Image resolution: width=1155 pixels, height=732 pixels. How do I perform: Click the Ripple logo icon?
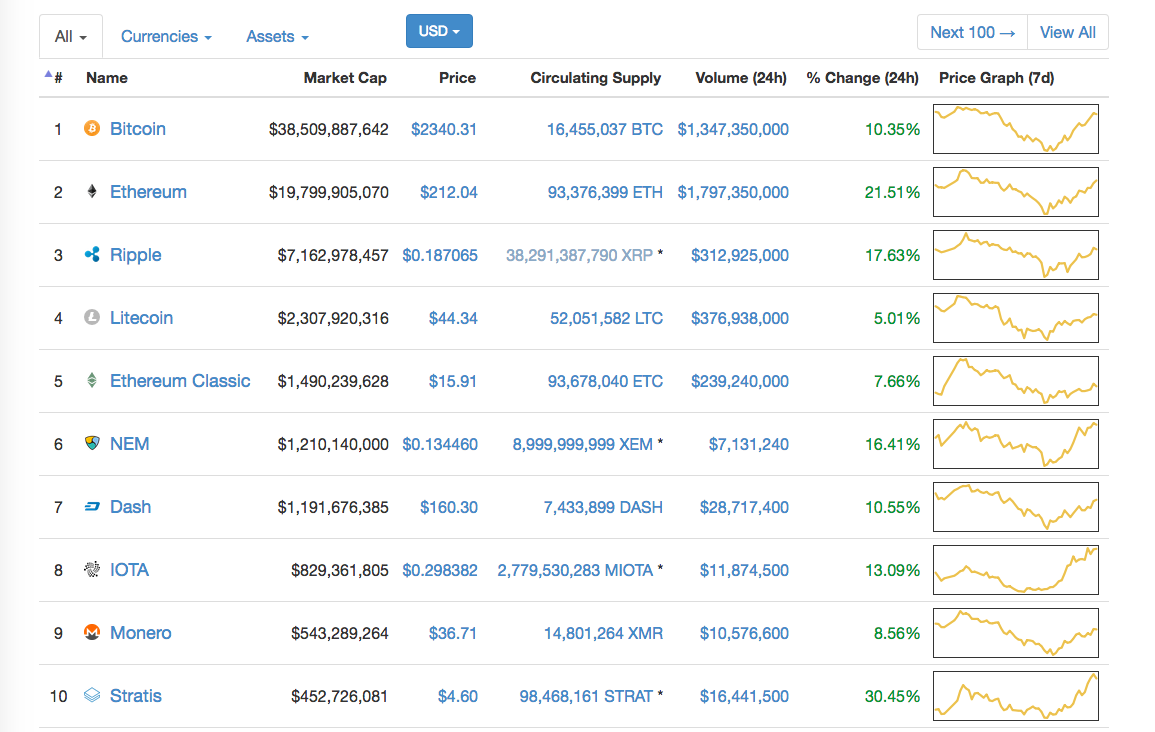pos(92,255)
